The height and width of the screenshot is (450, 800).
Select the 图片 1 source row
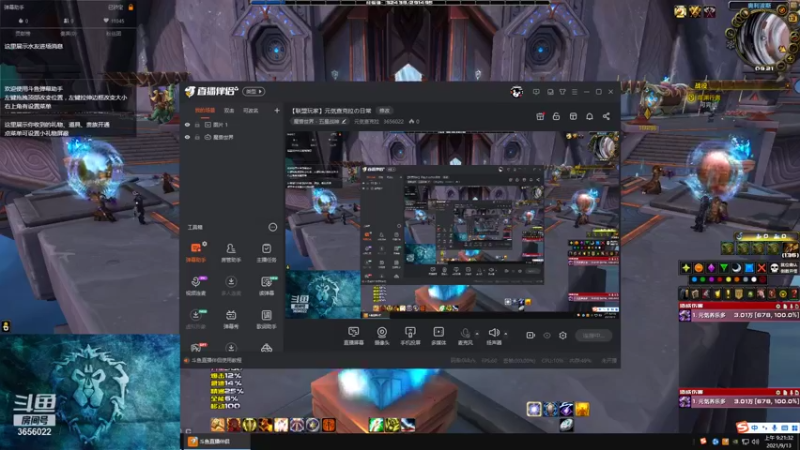[232, 124]
